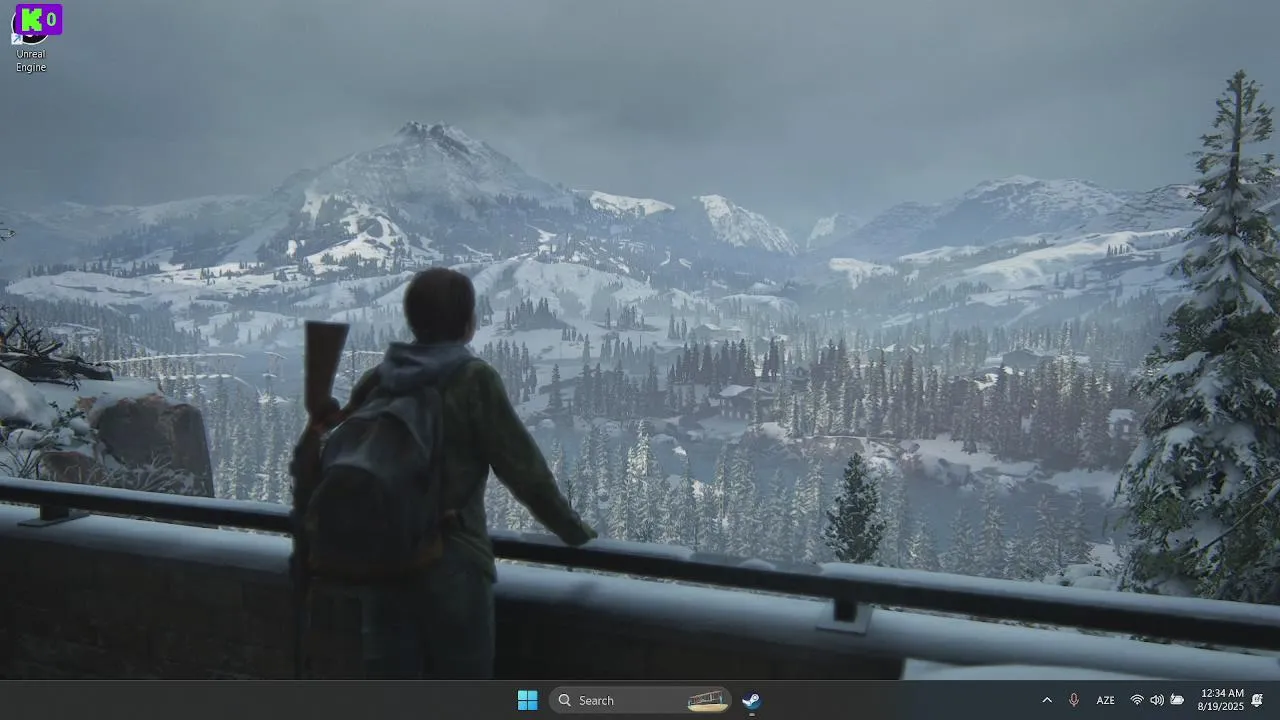Open the notification bell icon
The height and width of the screenshot is (720, 1280).
pos(1258,700)
